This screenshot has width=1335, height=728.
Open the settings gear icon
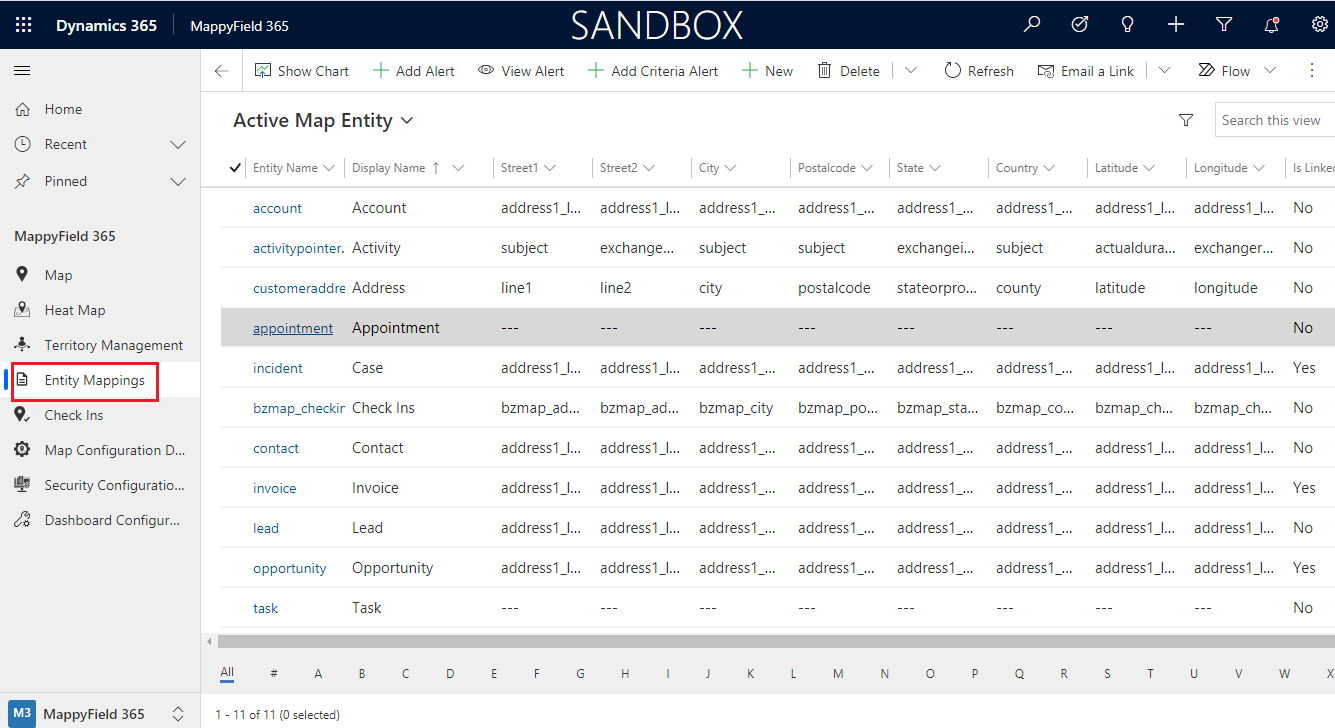click(x=1320, y=25)
